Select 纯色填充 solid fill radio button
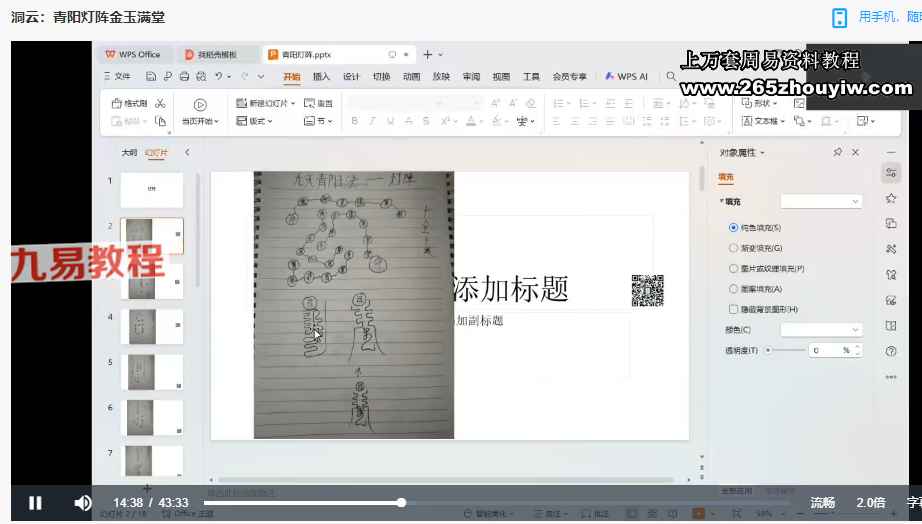The width and height of the screenshot is (922, 524). [x=734, y=228]
